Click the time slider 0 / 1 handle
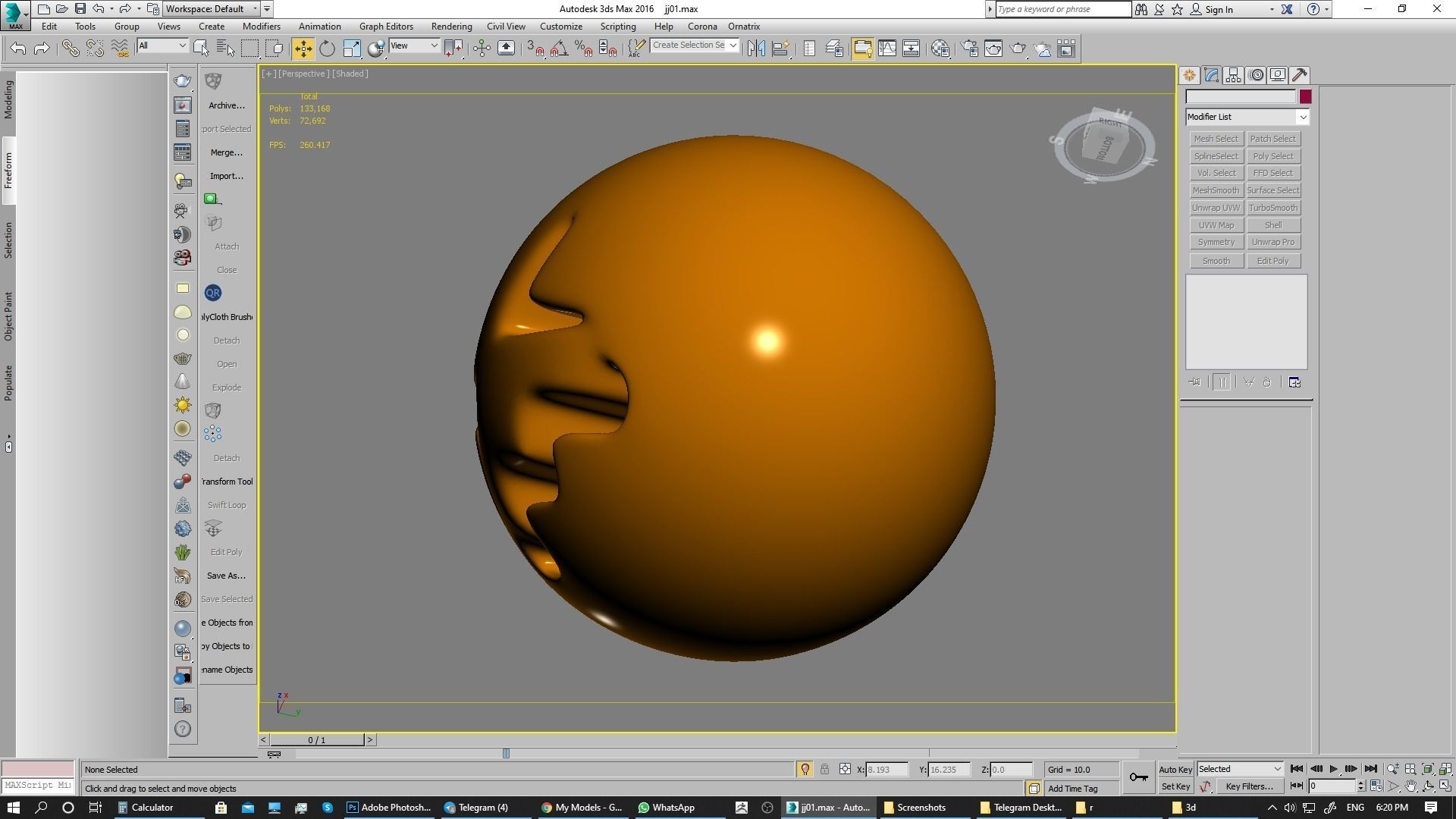This screenshot has height=819, width=1456. coord(316,739)
